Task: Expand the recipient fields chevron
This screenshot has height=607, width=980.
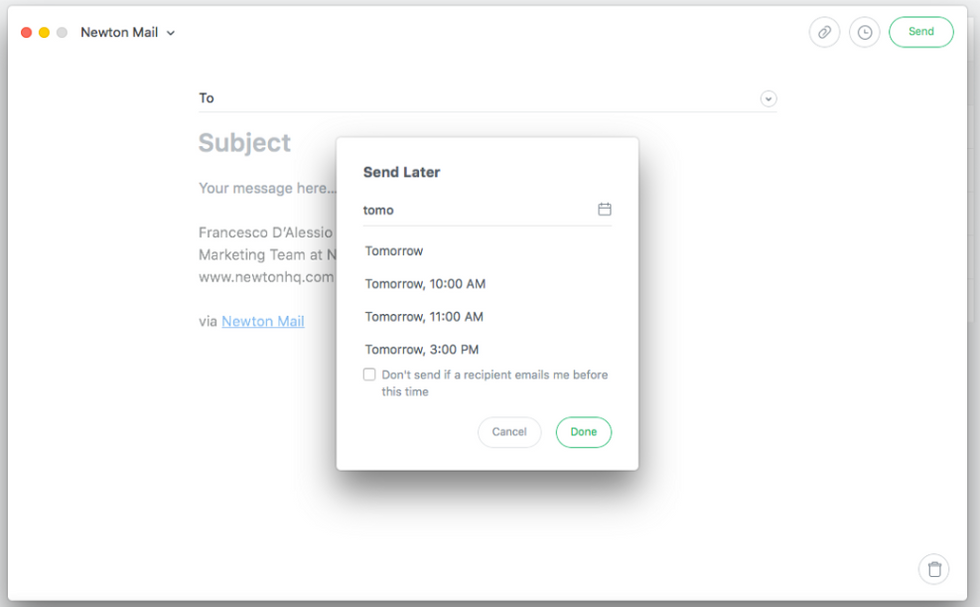Action: coord(768,98)
